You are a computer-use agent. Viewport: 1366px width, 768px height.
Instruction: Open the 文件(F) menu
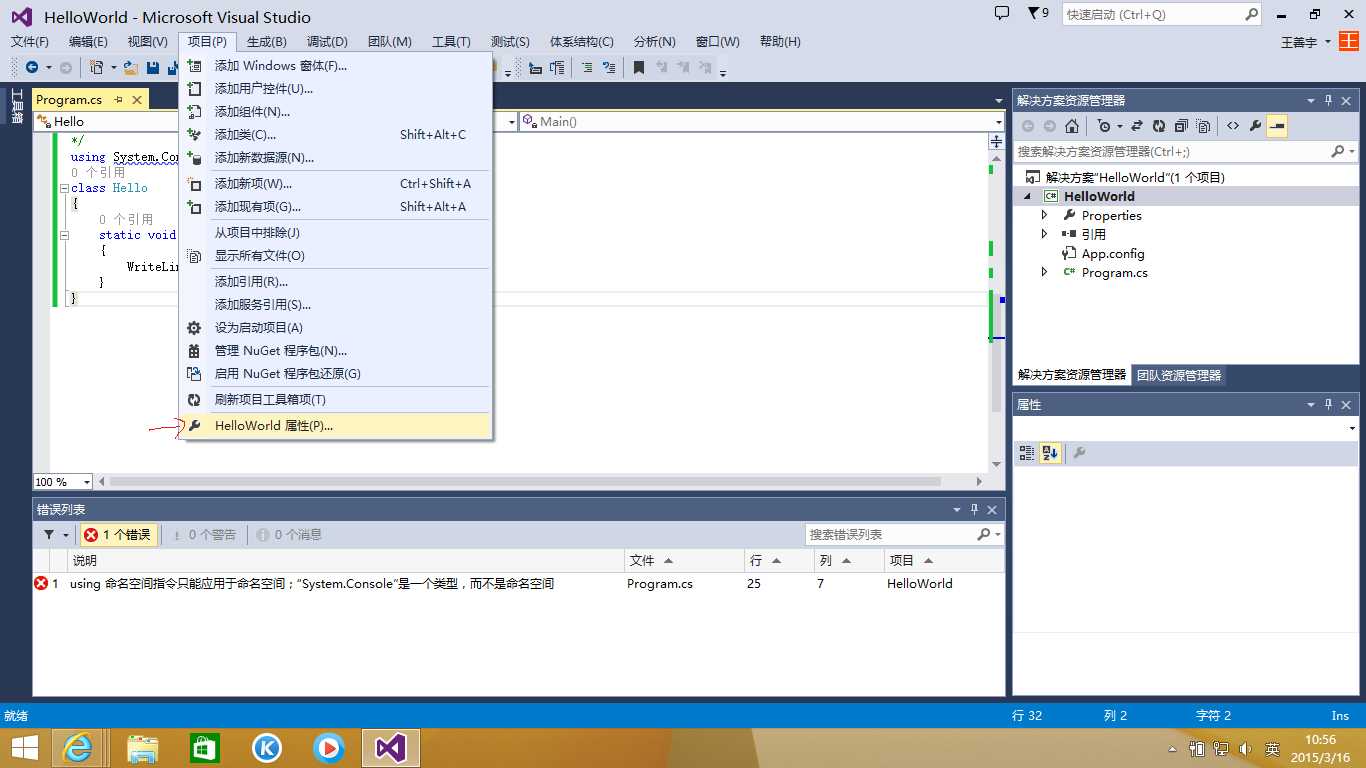[x=30, y=42]
